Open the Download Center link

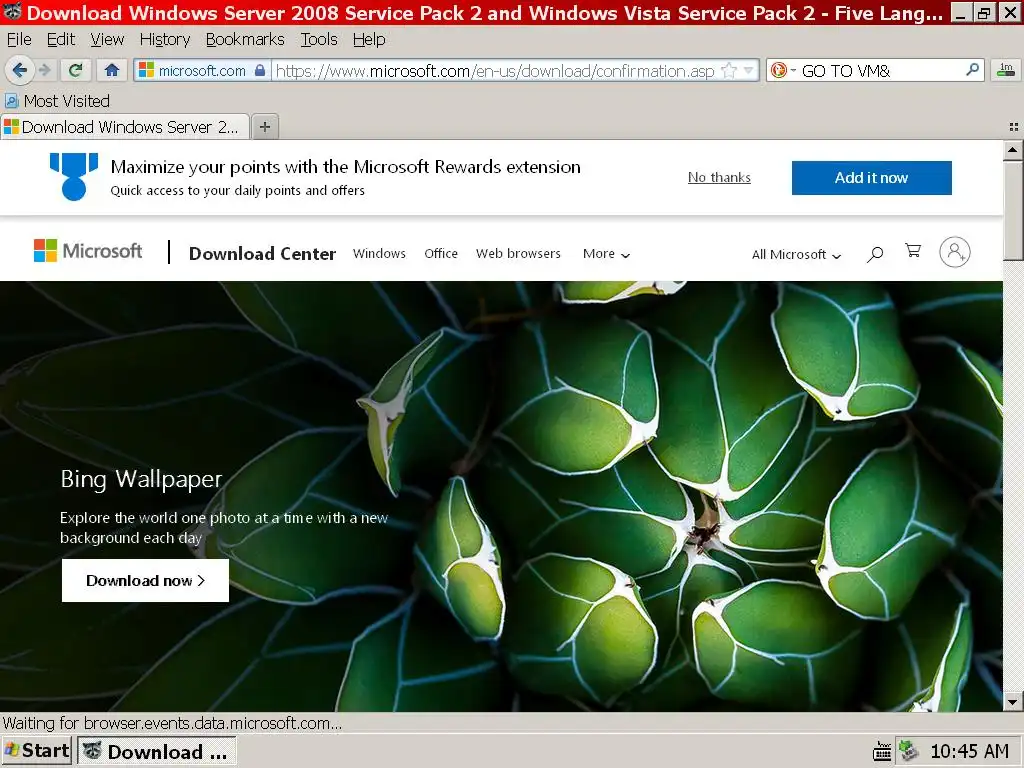click(x=262, y=253)
